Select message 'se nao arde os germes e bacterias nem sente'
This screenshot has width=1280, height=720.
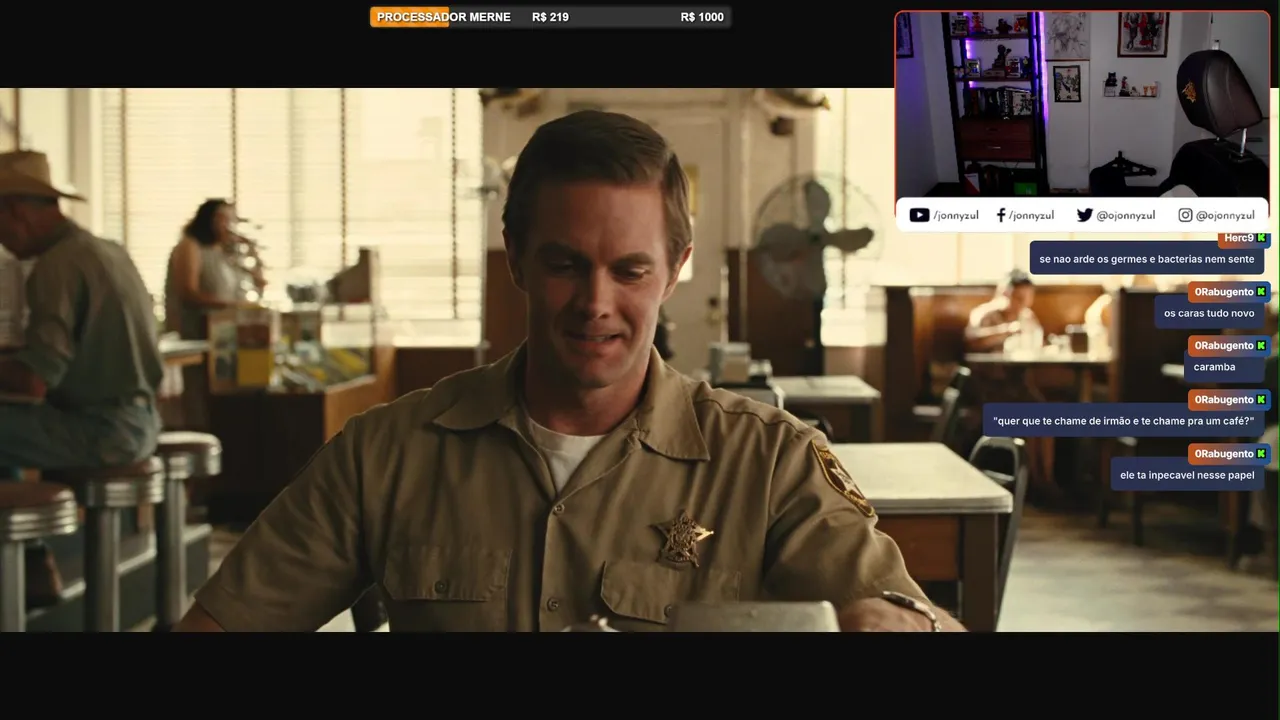coord(1147,259)
